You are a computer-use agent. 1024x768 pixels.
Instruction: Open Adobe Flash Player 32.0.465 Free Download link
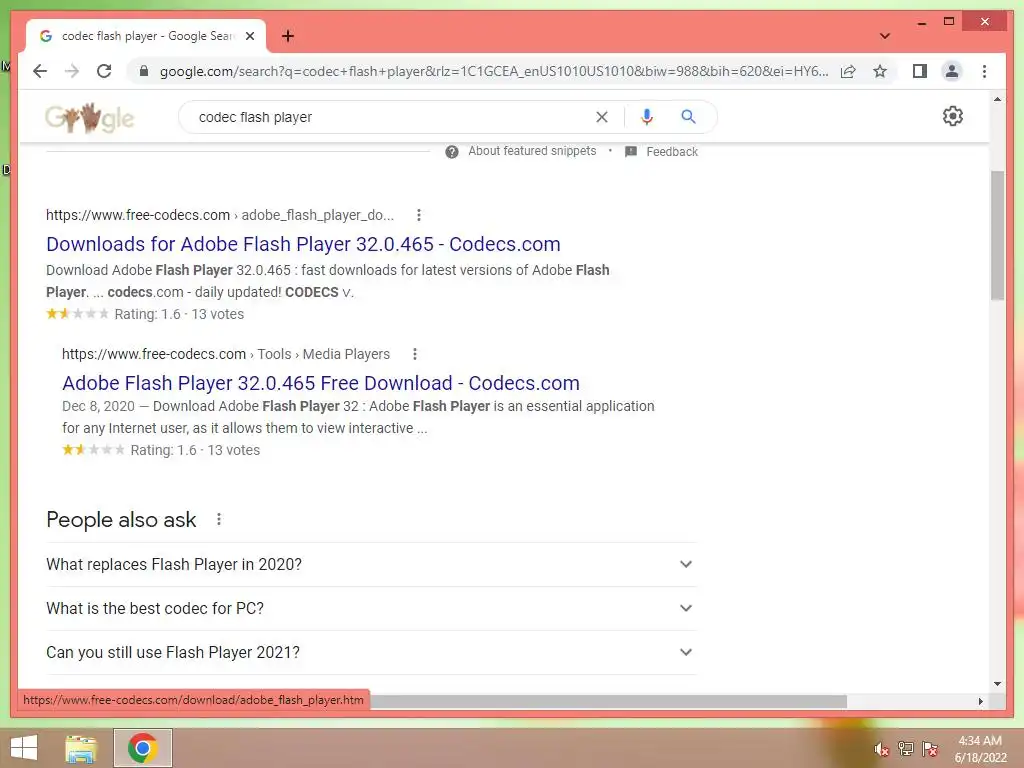pos(321,383)
